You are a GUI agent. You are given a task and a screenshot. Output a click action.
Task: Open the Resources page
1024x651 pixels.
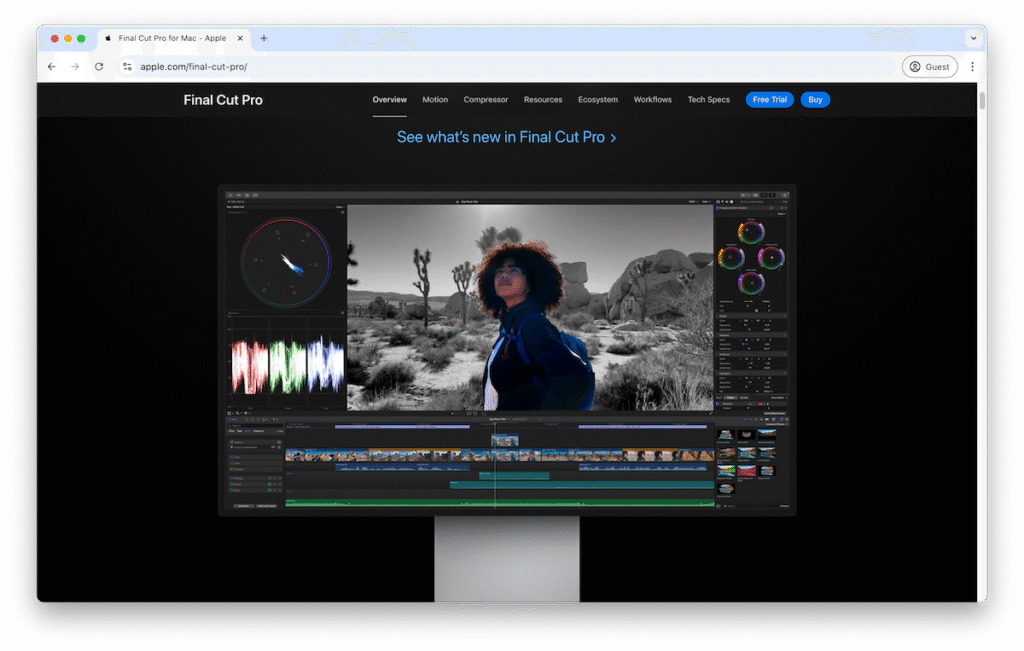(543, 100)
